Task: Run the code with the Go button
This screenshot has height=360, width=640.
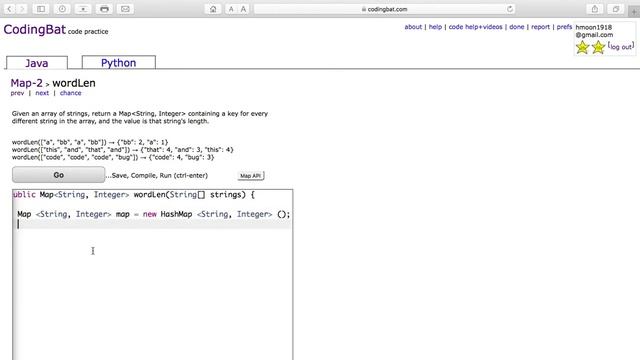Action: (x=58, y=175)
